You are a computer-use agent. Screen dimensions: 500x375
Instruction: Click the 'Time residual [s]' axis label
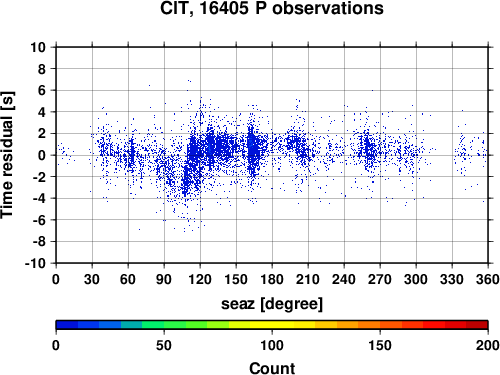pyautogui.click(x=8, y=155)
